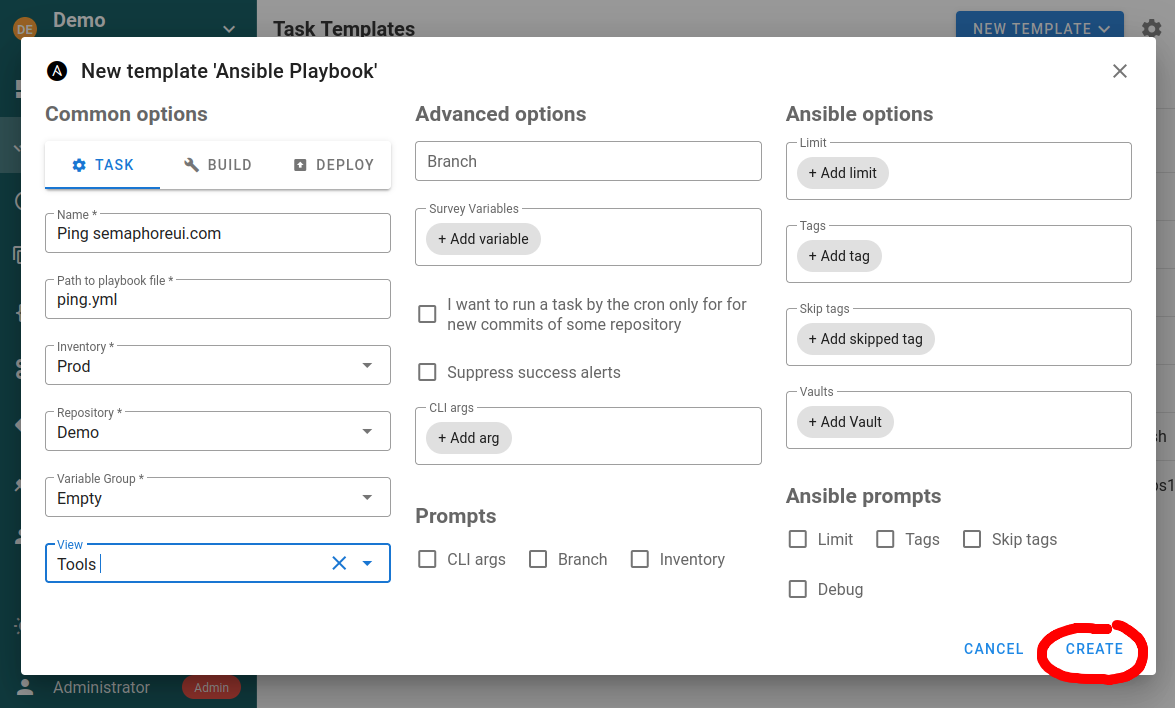
Task: Click the DE project avatar icon
Action: (x=24, y=29)
